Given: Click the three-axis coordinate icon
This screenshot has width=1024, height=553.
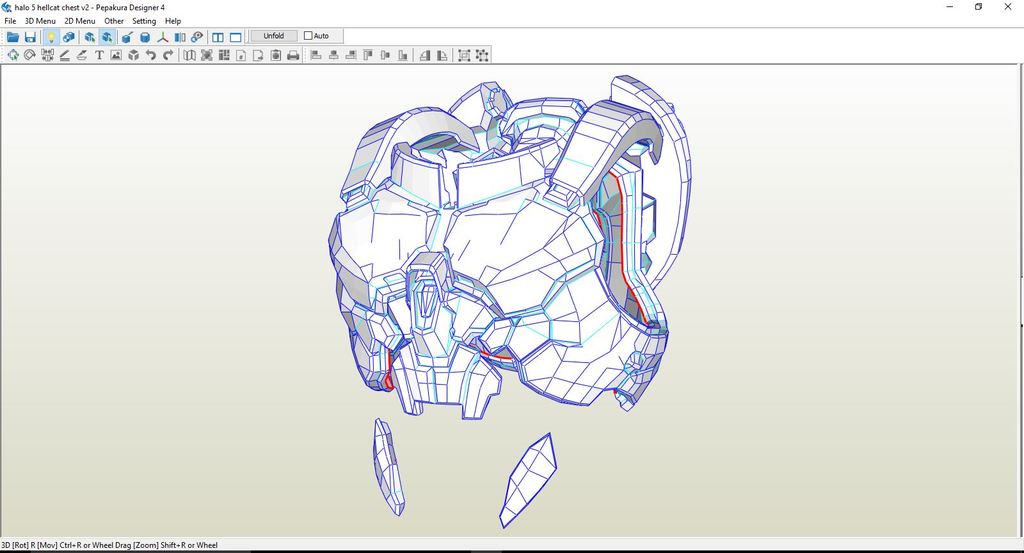Looking at the screenshot, I should pos(163,37).
